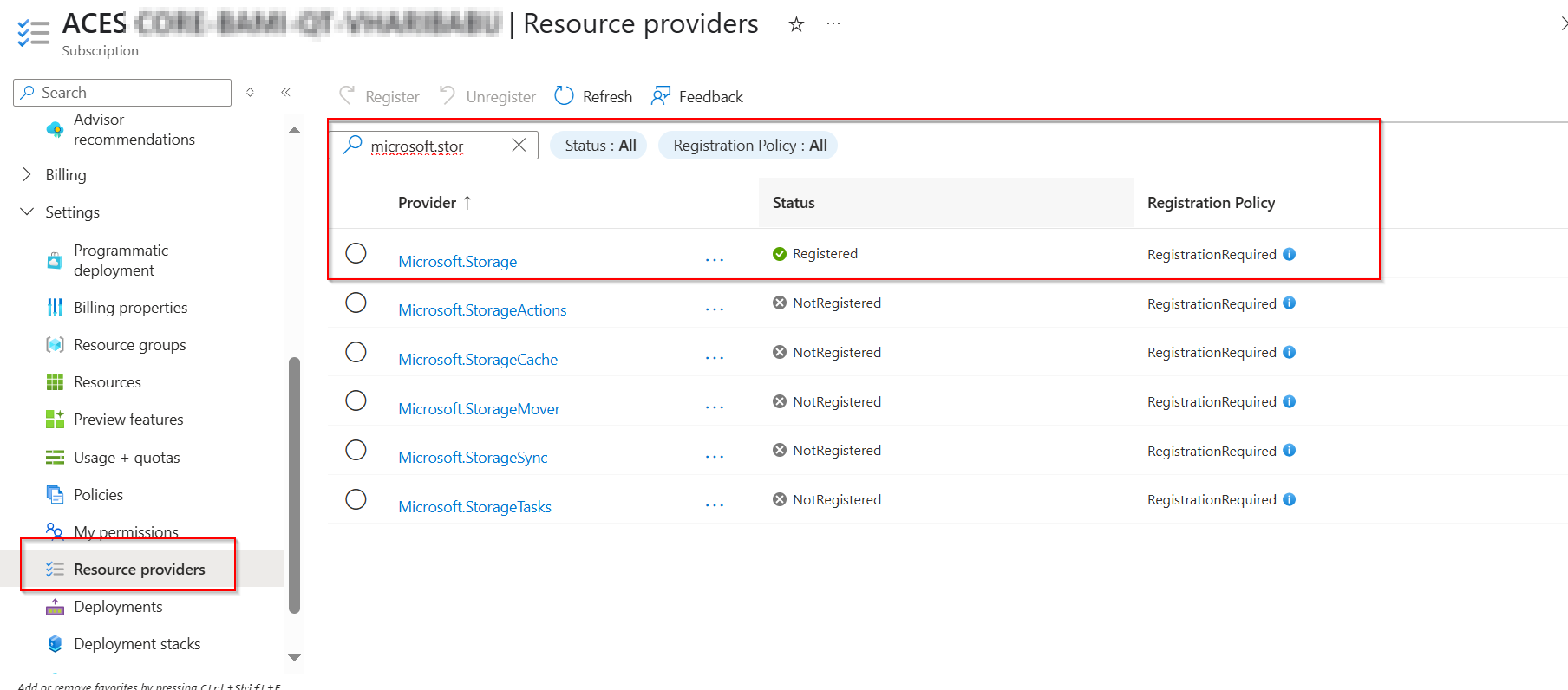Collapse the Settings section chevron
The height and width of the screenshot is (690, 1568).
click(27, 212)
